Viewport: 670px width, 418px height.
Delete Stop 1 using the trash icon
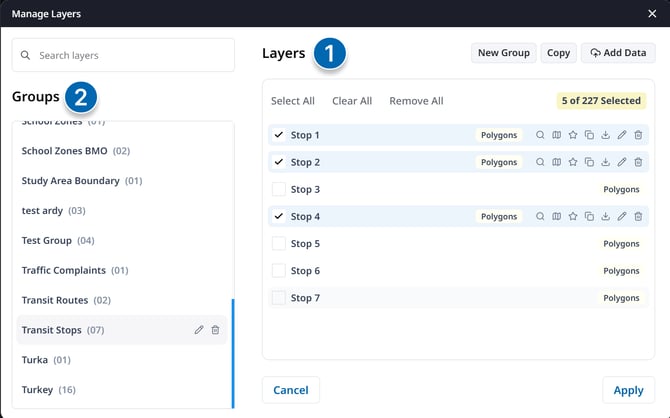pos(638,135)
